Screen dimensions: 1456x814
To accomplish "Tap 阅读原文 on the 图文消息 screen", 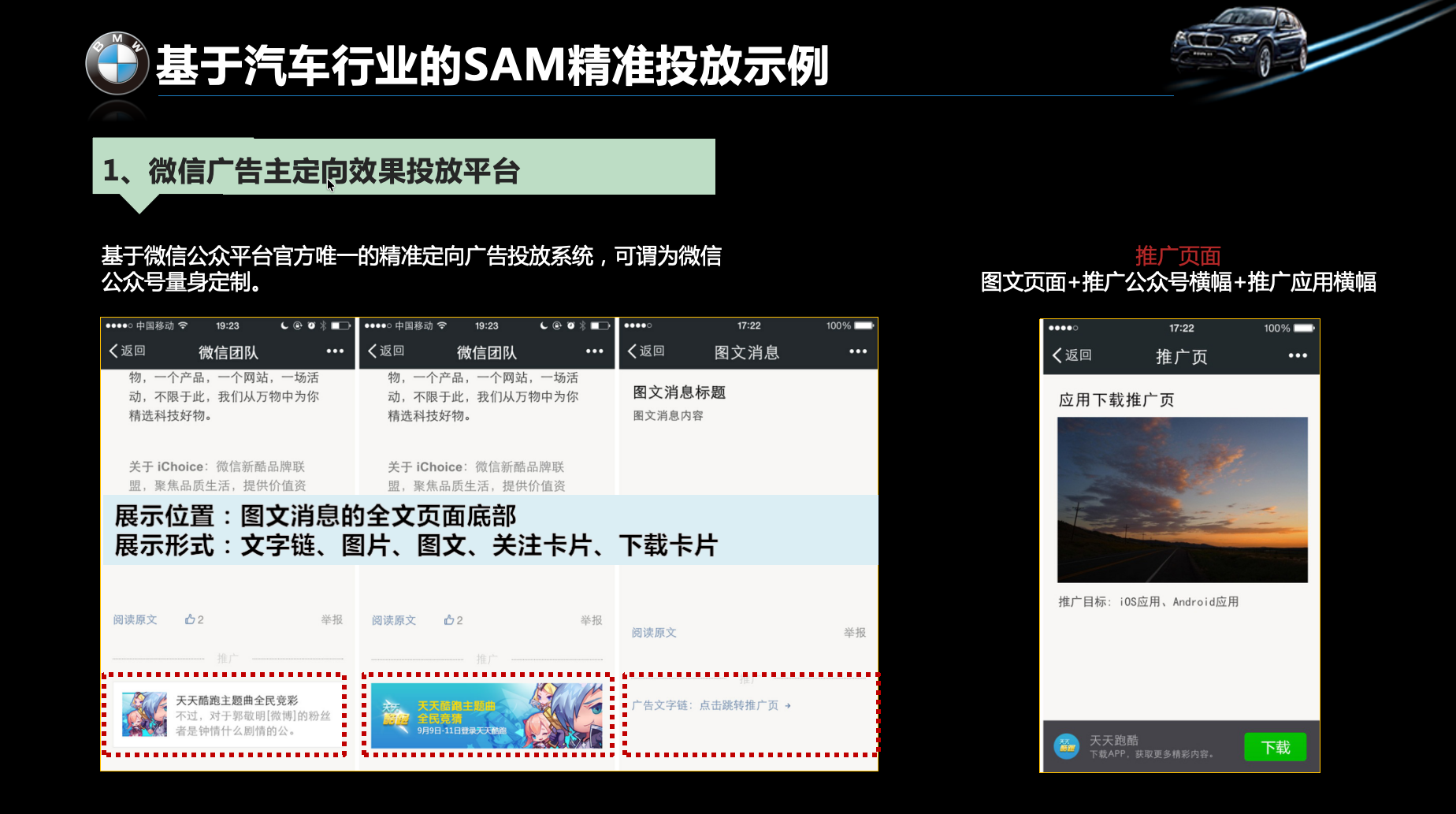I will pos(654,633).
